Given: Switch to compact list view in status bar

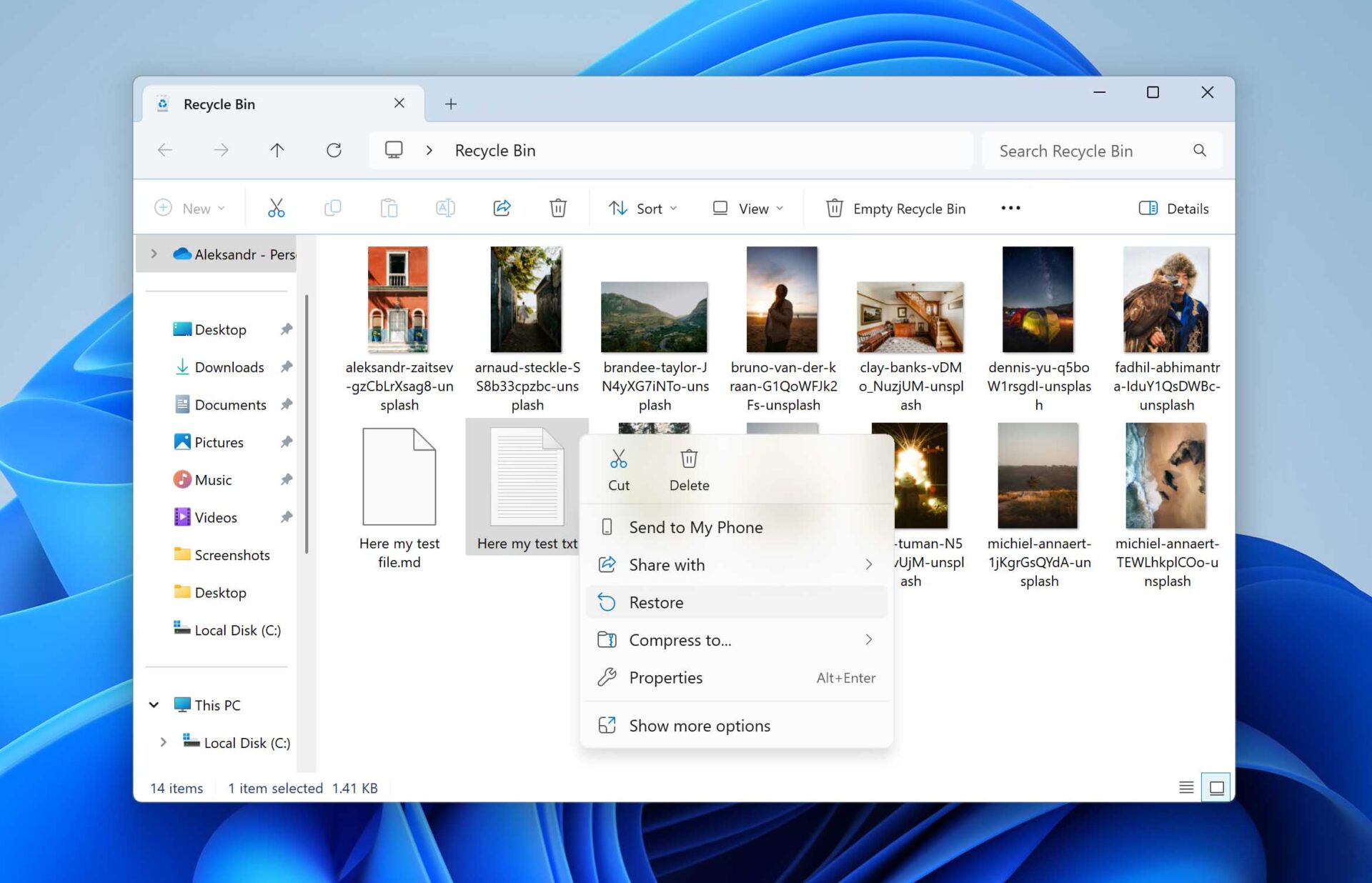Looking at the screenshot, I should (1185, 787).
